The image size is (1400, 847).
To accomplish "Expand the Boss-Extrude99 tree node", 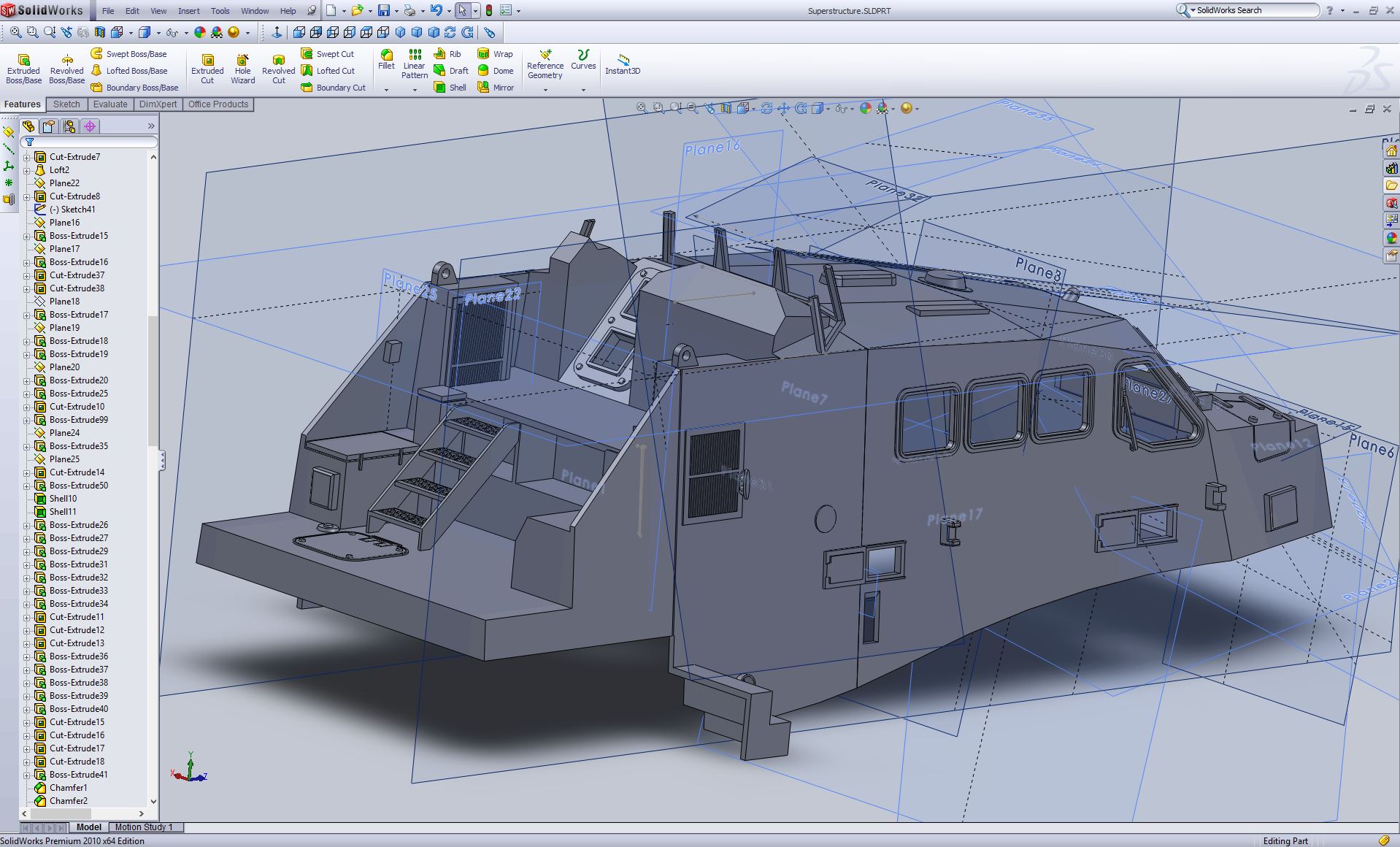I will coord(27,420).
